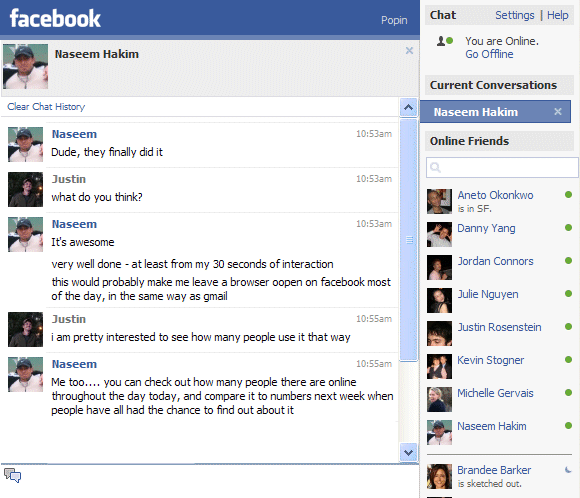Screen dimensions: 580x498
Task: Click the facebook logo
Action: pyautogui.click(x=55, y=19)
